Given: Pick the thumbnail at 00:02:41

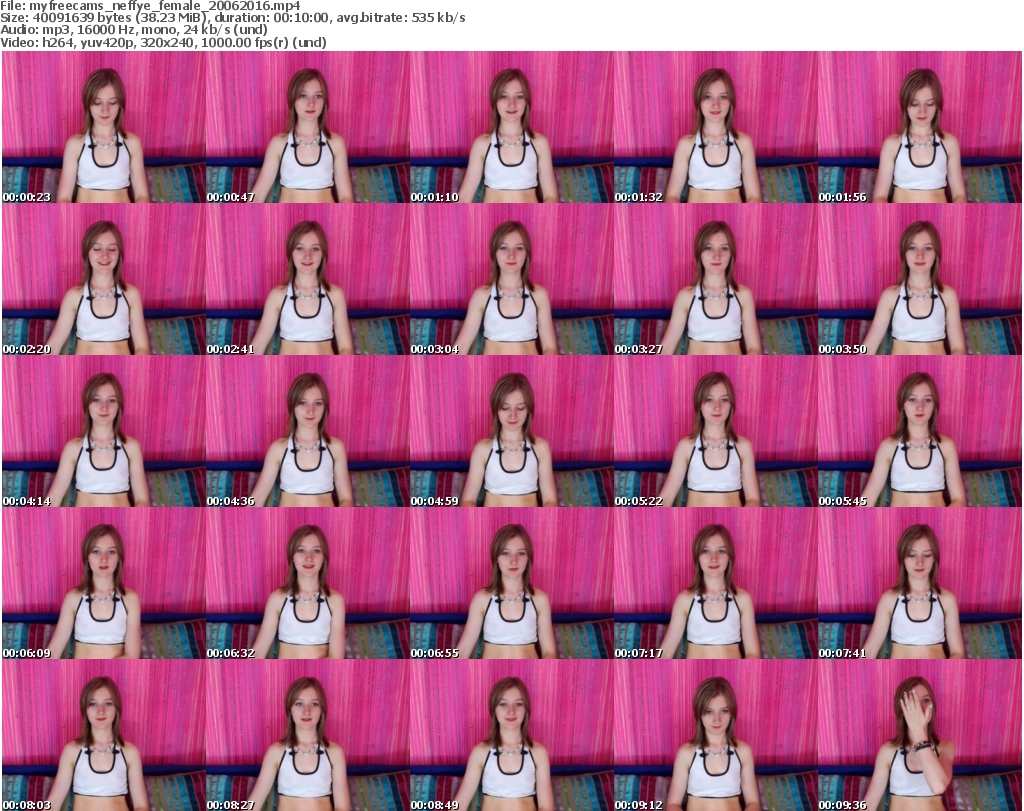Looking at the screenshot, I should coord(308,279).
